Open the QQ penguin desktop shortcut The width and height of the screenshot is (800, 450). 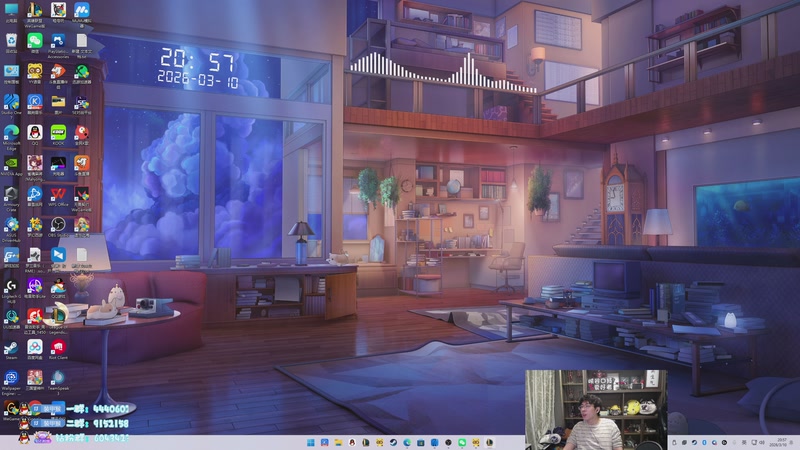point(35,135)
